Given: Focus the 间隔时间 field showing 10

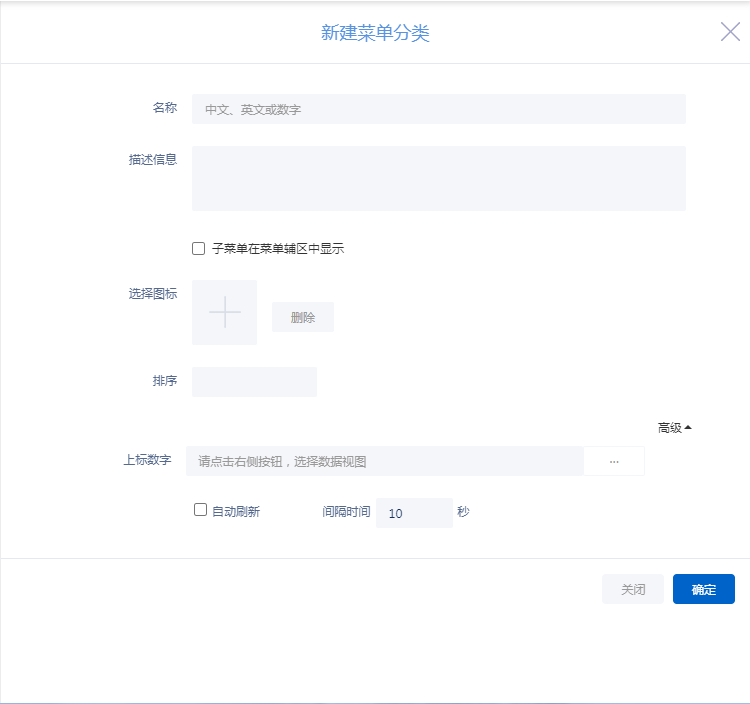Looking at the screenshot, I should [413, 513].
